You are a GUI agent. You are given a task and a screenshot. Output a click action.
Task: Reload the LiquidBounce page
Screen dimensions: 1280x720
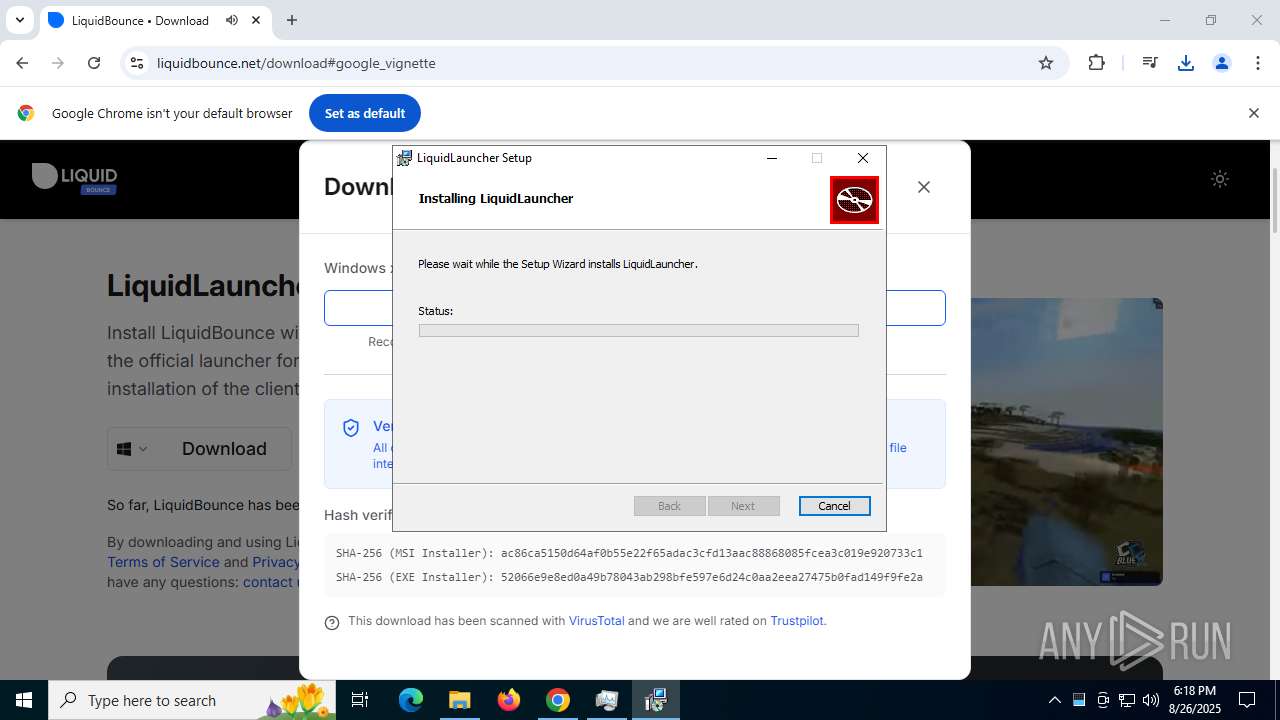tap(94, 63)
